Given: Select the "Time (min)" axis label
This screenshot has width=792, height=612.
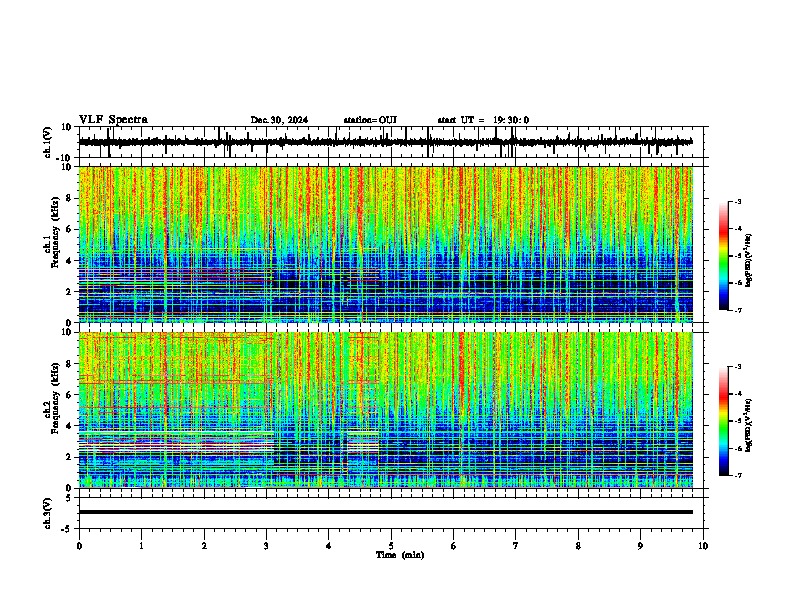Looking at the screenshot, I should 400,555.
